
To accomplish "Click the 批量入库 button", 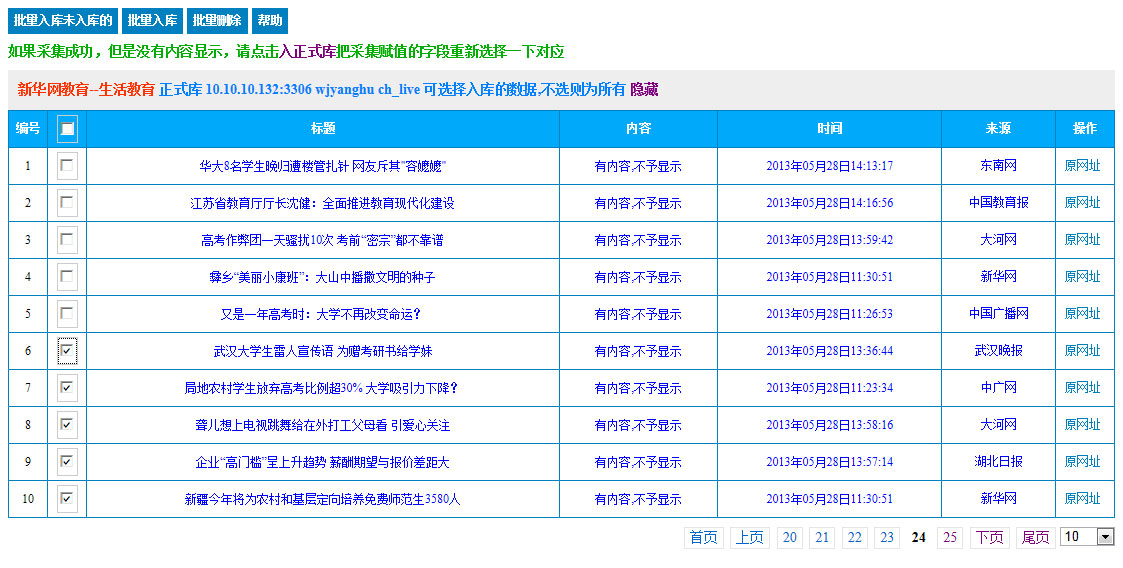I will (153, 21).
